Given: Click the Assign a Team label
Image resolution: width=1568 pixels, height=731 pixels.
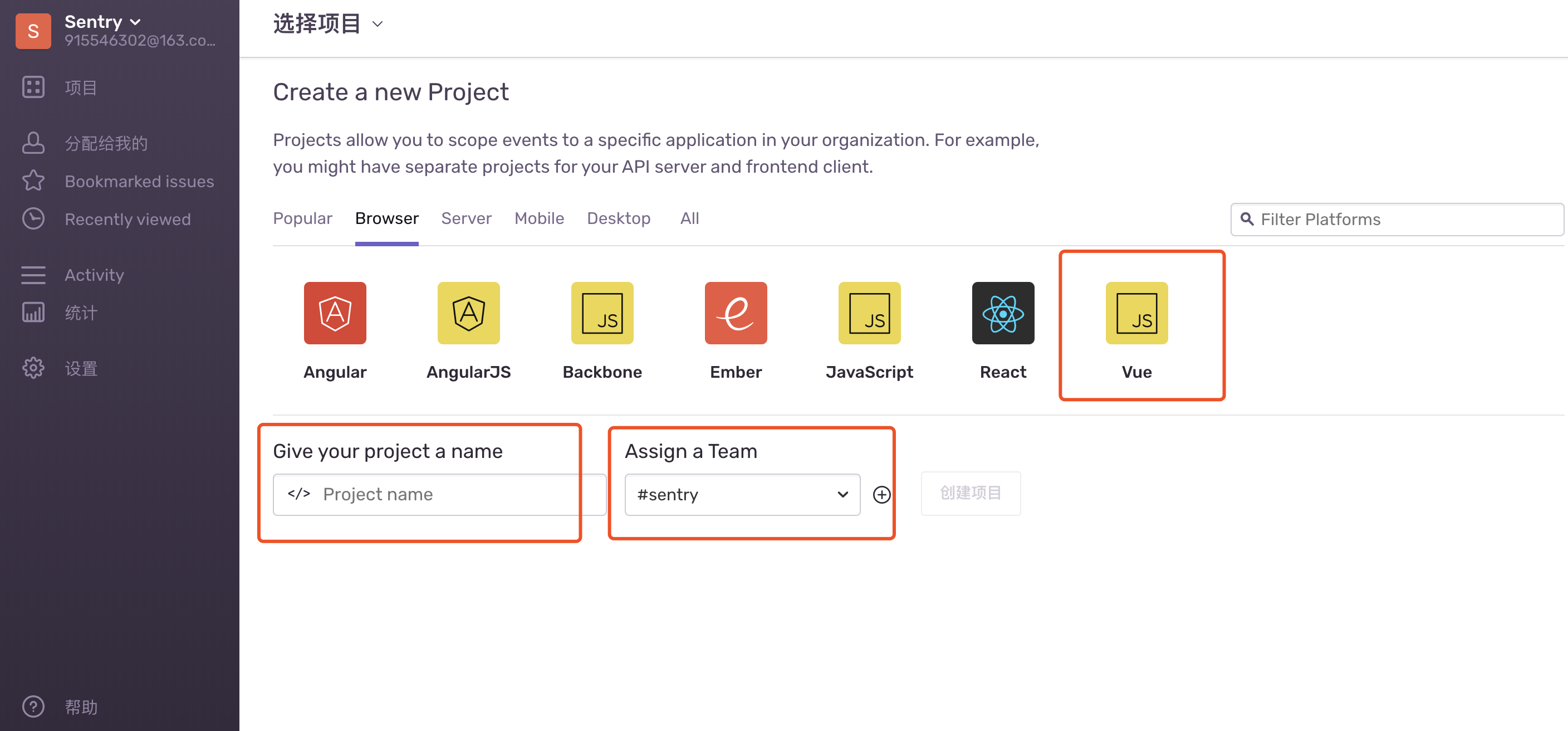Looking at the screenshot, I should click(x=691, y=451).
